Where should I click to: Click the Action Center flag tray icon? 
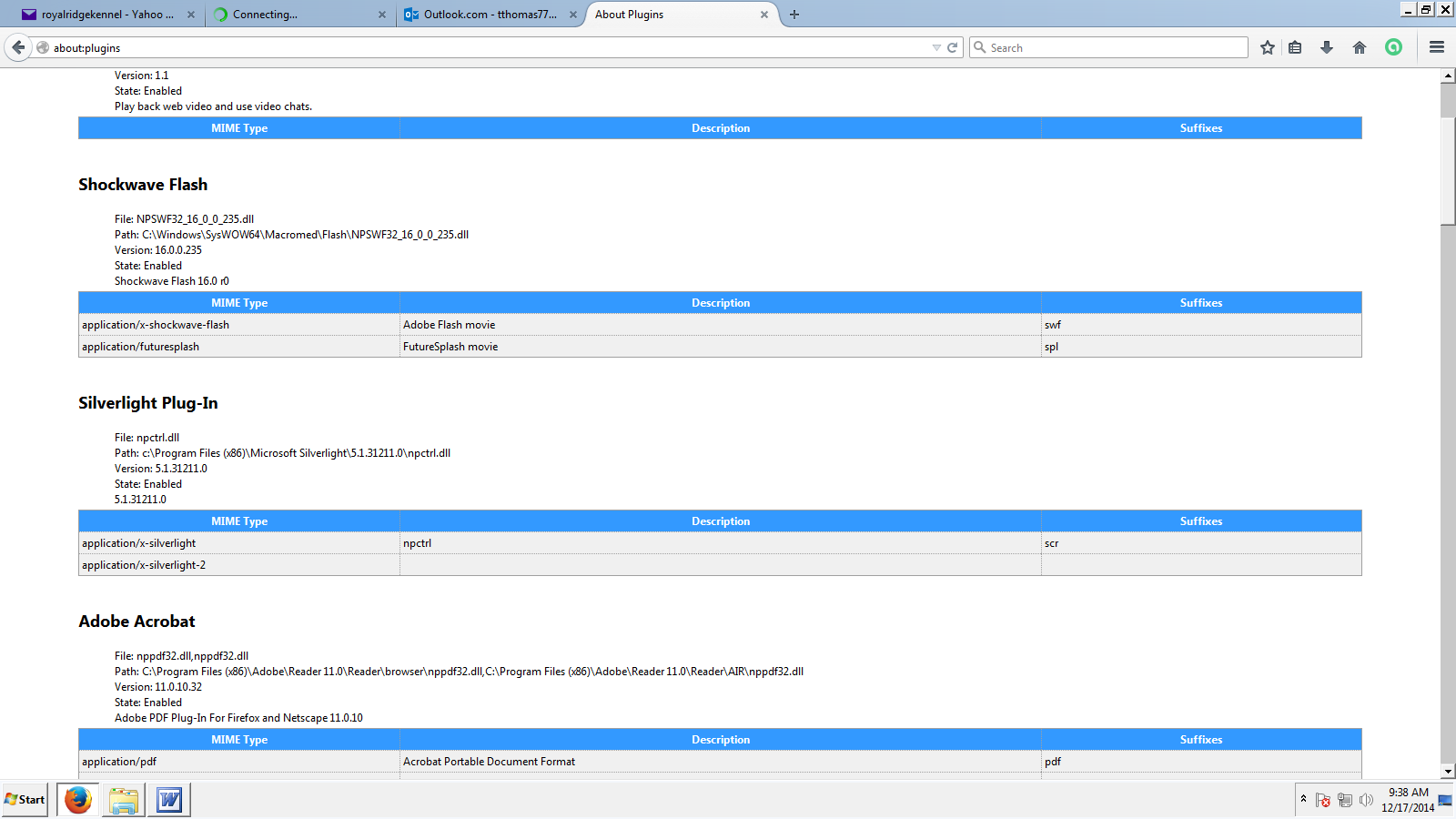(x=1323, y=801)
